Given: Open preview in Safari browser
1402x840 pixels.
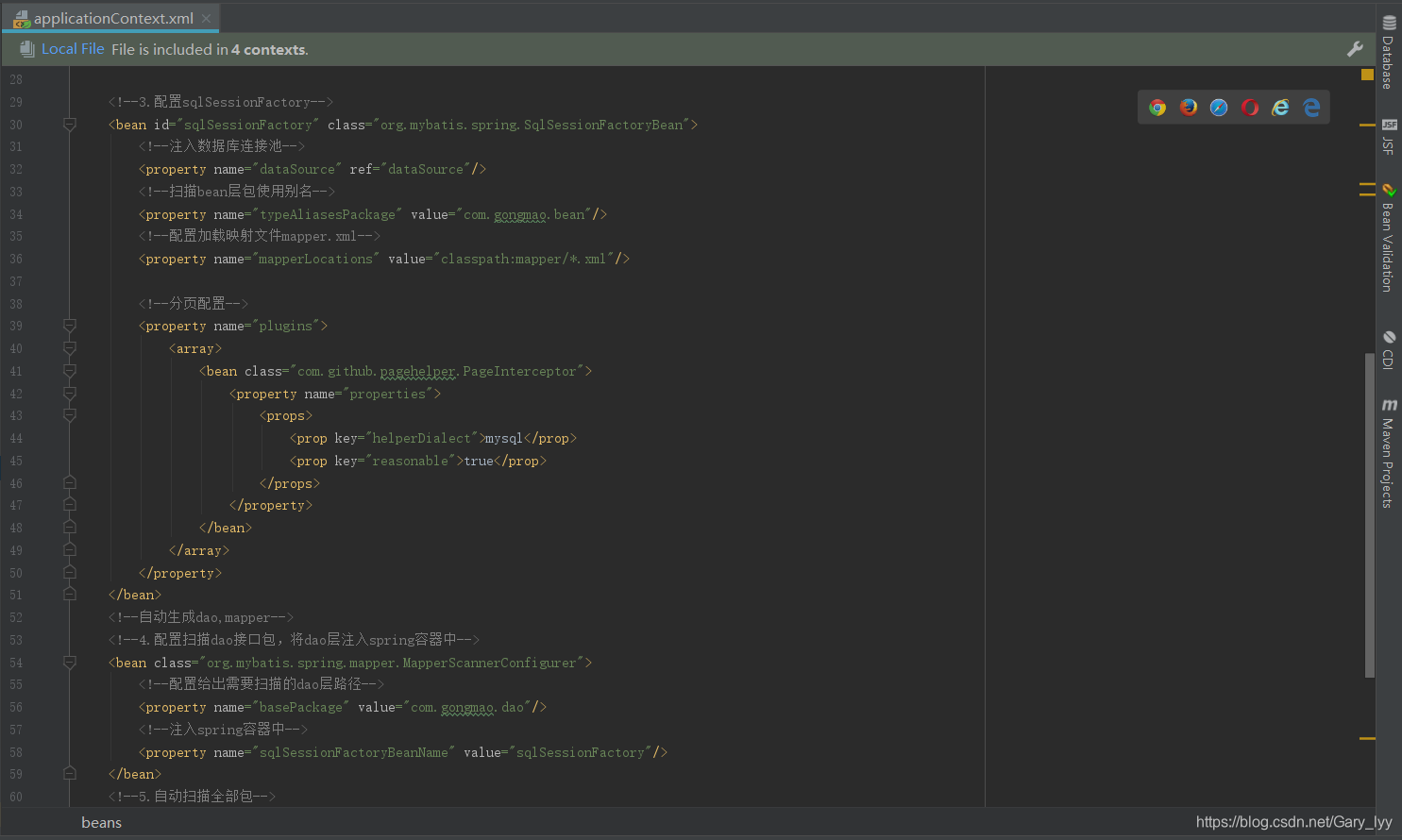Looking at the screenshot, I should (x=1219, y=108).
